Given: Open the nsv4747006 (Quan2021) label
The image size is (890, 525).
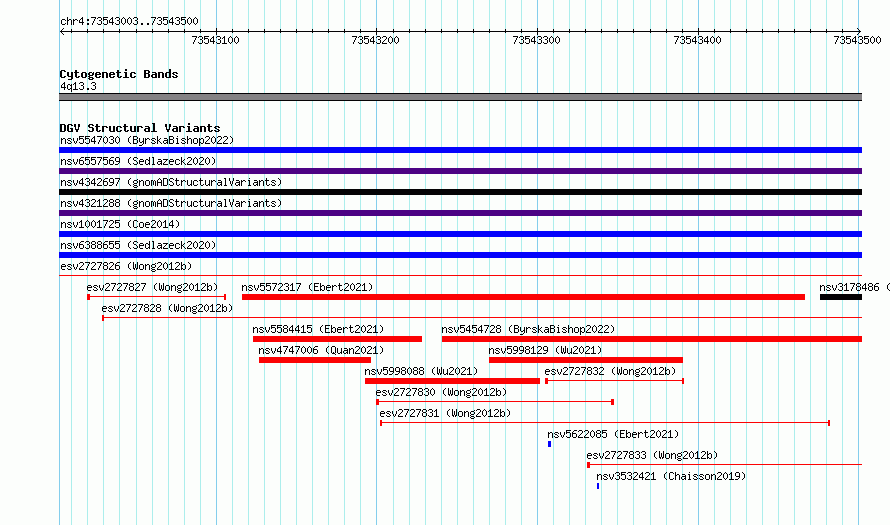Looking at the screenshot, I should pyautogui.click(x=321, y=350).
